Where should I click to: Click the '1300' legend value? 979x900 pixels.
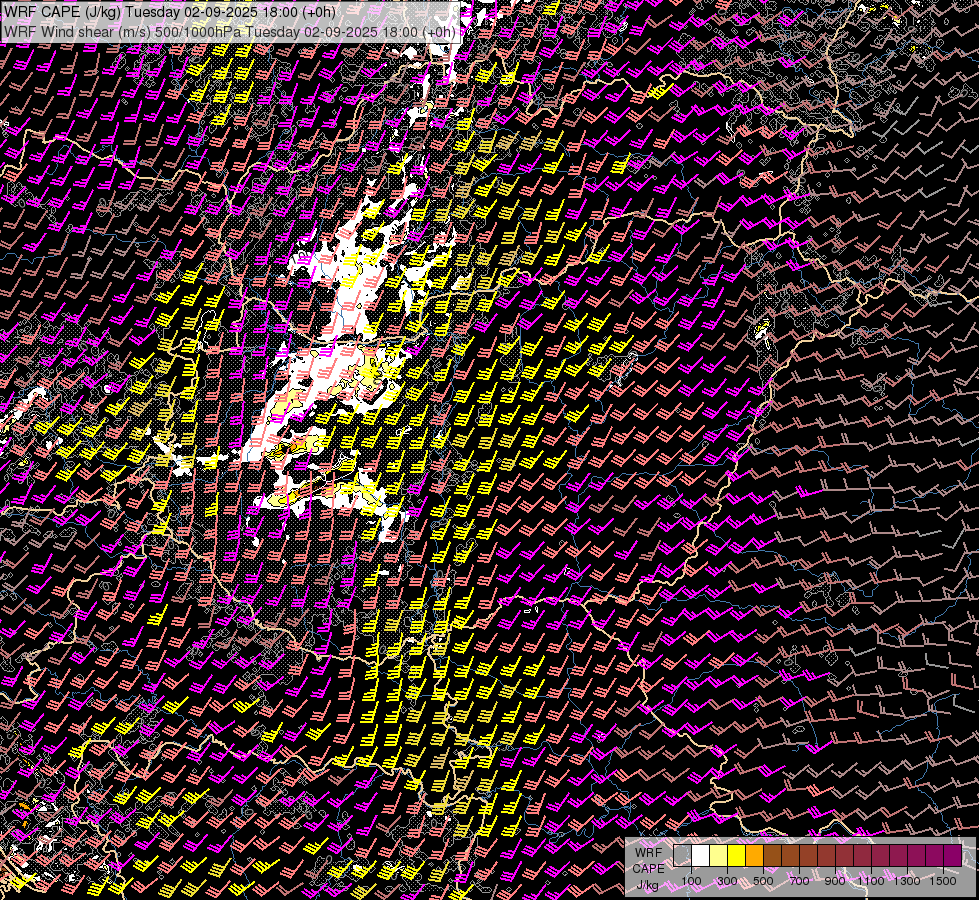tap(907, 881)
